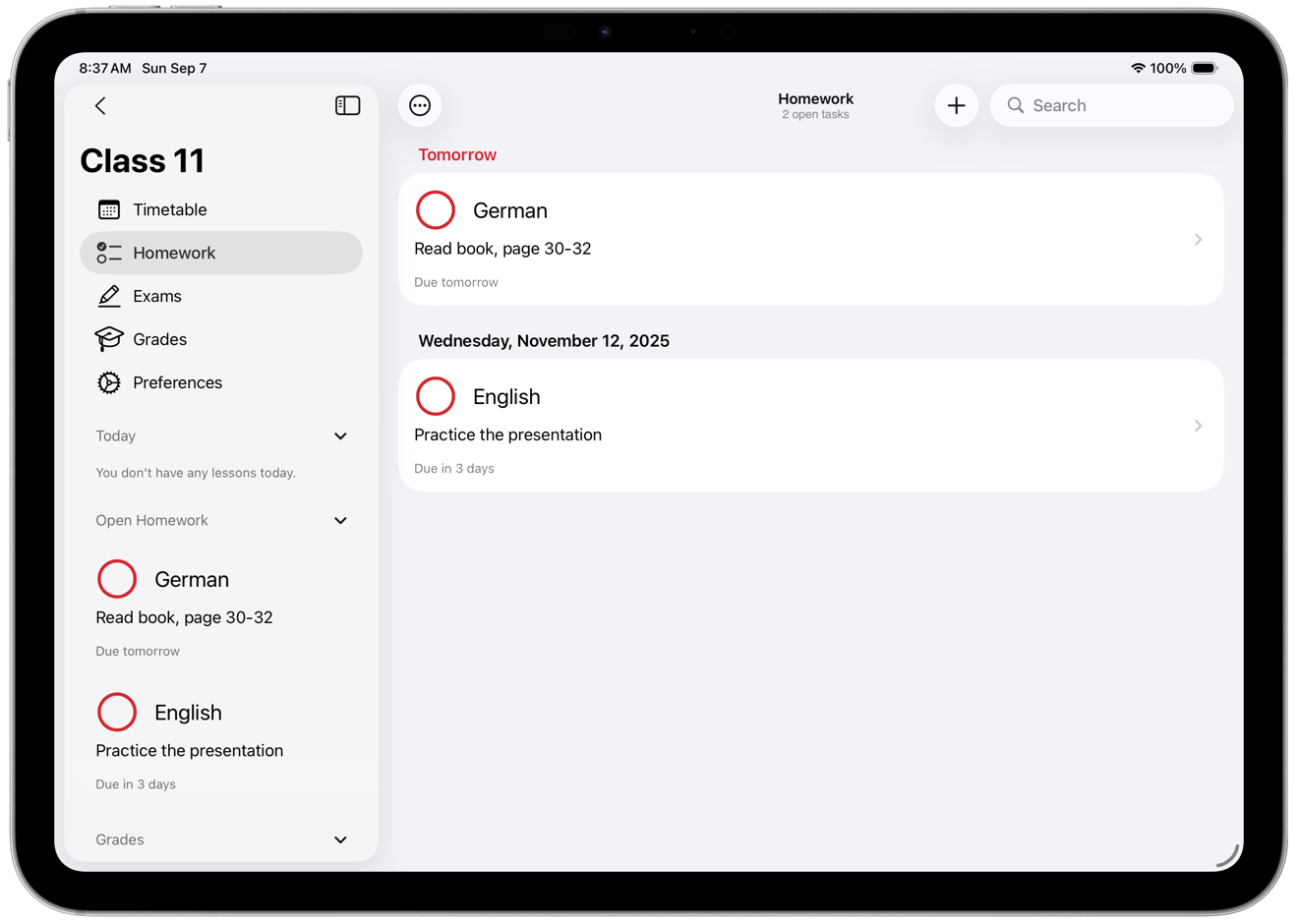This screenshot has height=924, width=1298.
Task: Complete German task in main list
Action: tap(436, 209)
